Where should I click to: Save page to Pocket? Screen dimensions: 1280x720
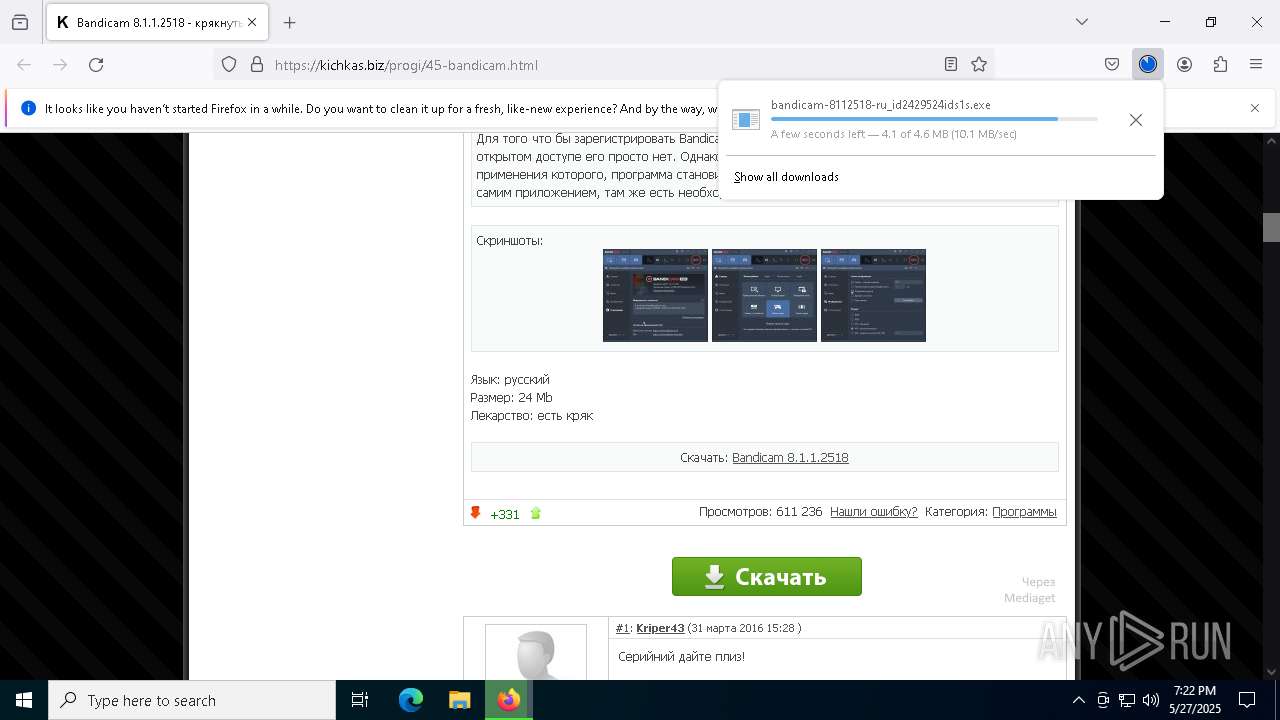click(1112, 65)
